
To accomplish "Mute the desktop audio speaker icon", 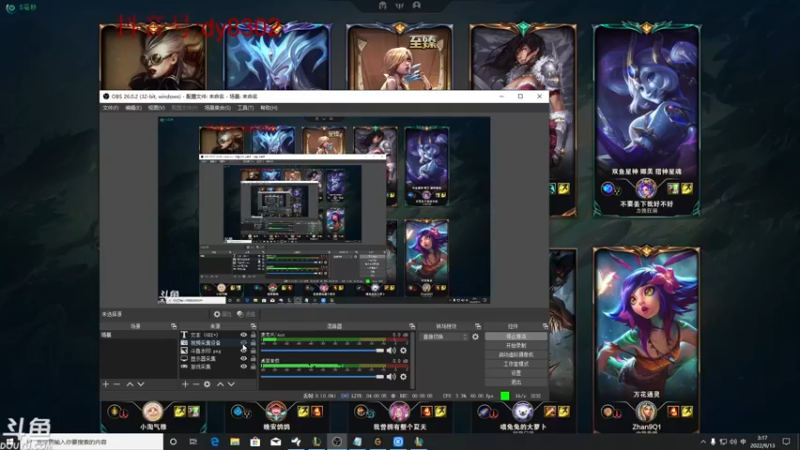I will coord(391,377).
